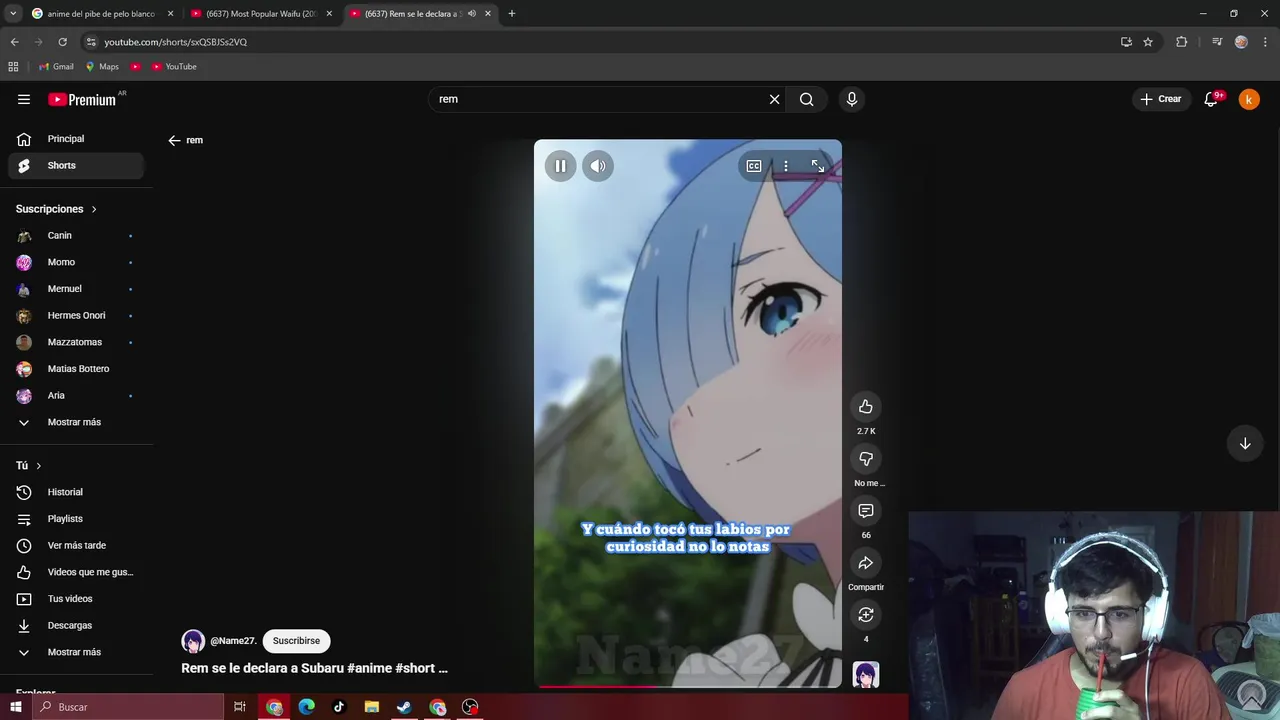Expand Mostrar más under subscriptions
Screen dimensions: 1280x720
pos(76,422)
